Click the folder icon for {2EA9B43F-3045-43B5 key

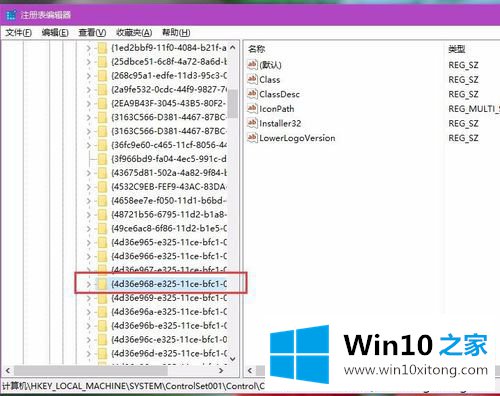[102, 103]
